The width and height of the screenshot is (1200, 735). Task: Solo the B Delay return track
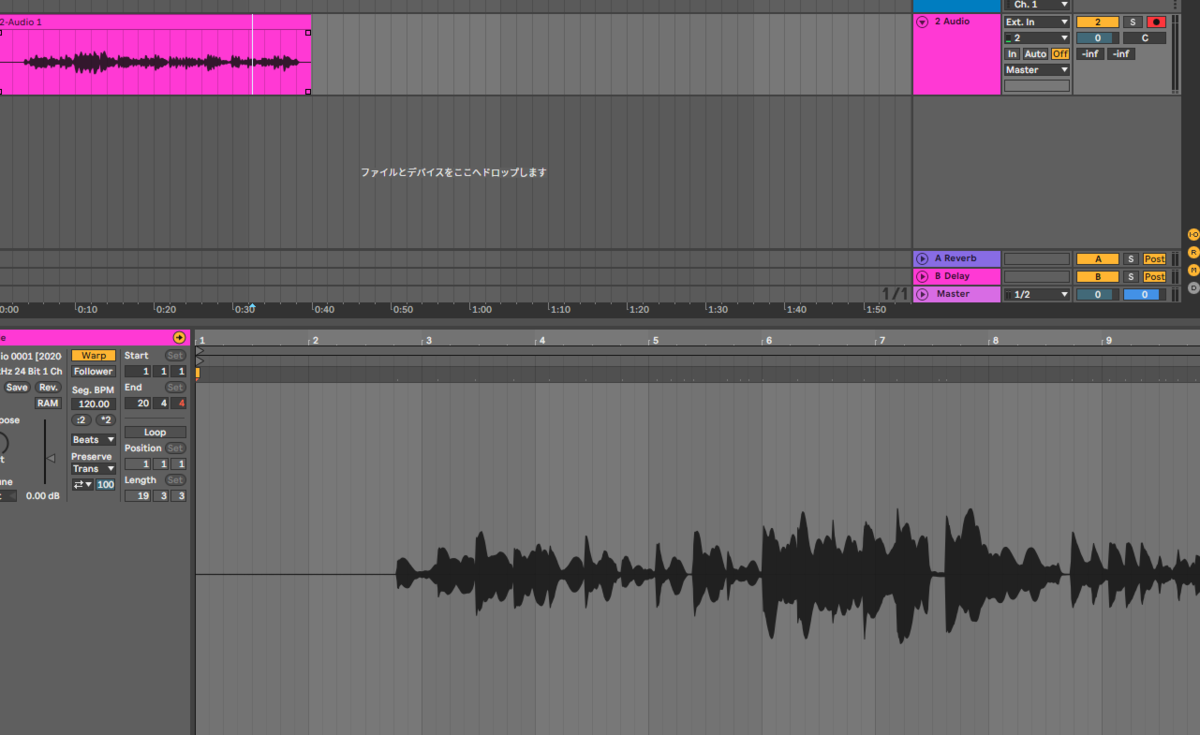pos(1132,276)
